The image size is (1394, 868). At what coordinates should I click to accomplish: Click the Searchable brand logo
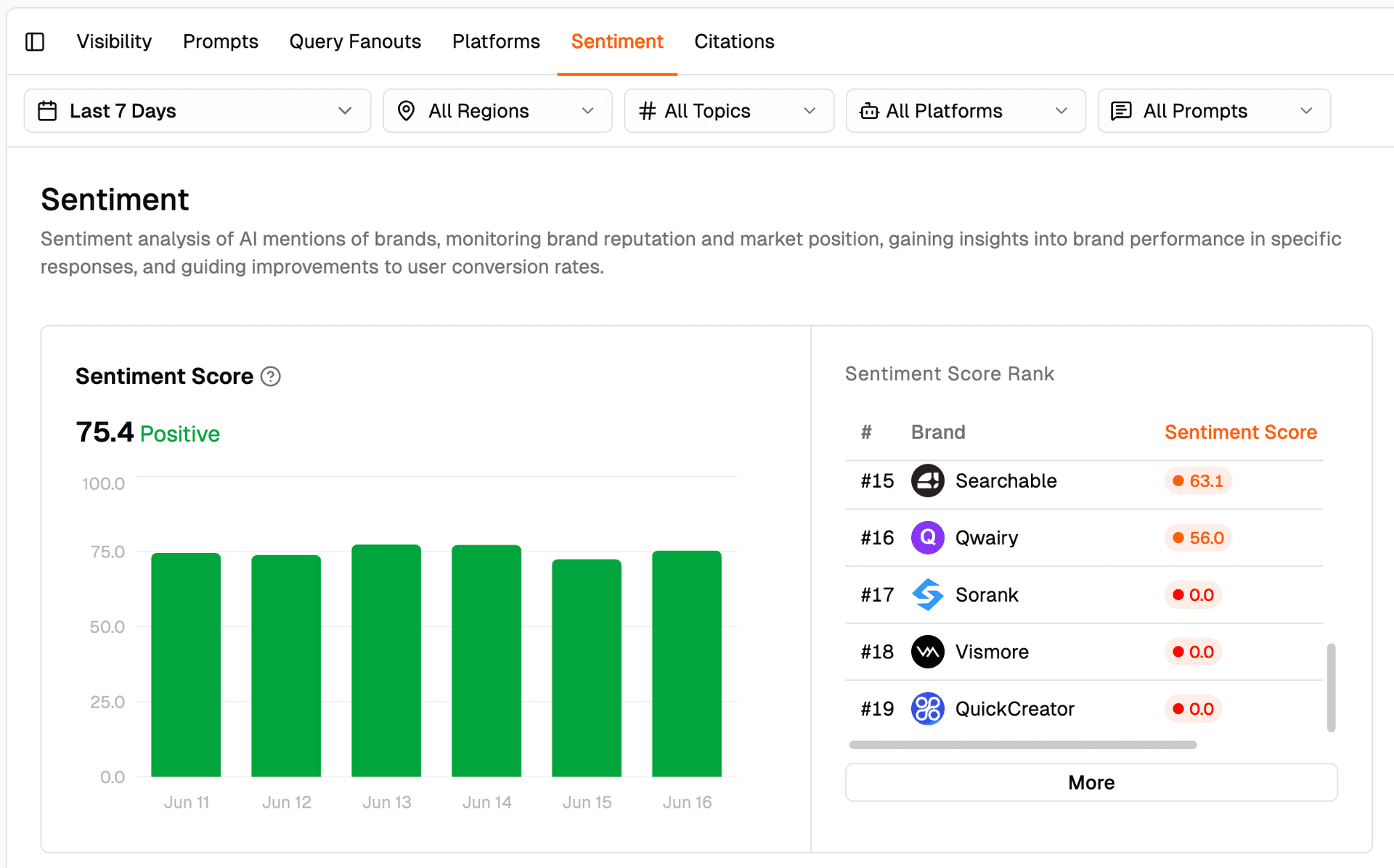click(927, 480)
